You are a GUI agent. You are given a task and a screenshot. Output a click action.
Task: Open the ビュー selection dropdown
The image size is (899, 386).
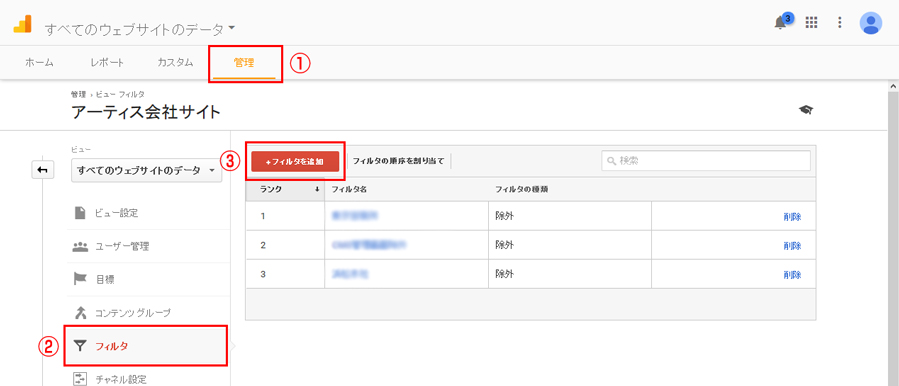click(146, 170)
